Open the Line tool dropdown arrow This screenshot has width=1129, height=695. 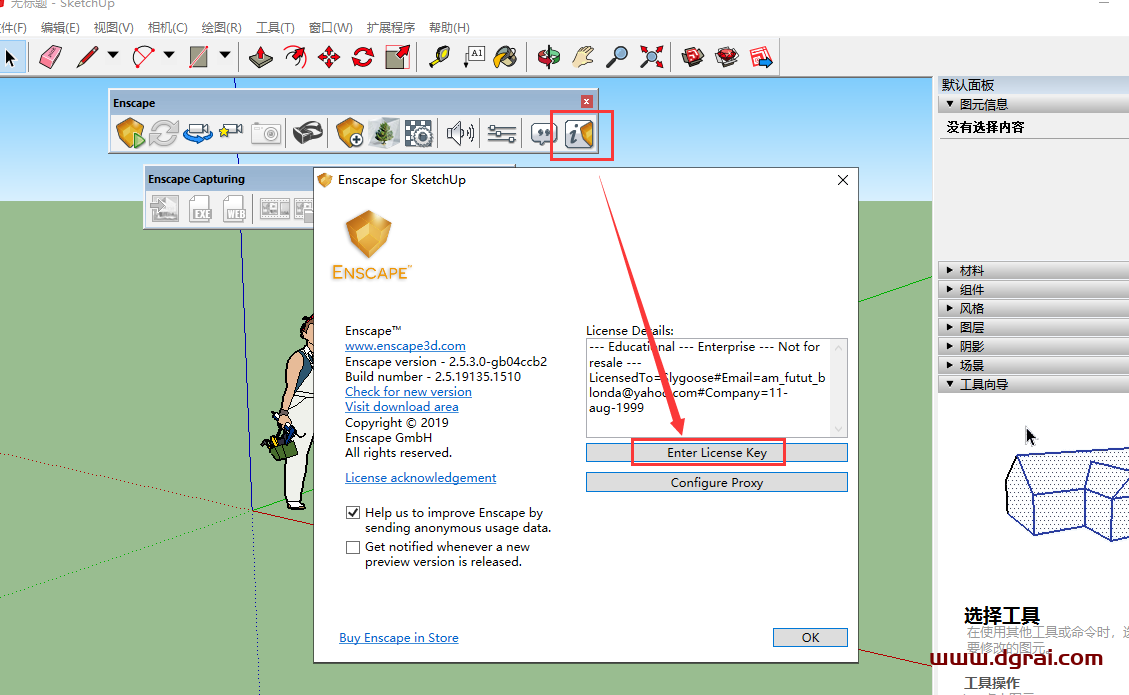point(113,55)
